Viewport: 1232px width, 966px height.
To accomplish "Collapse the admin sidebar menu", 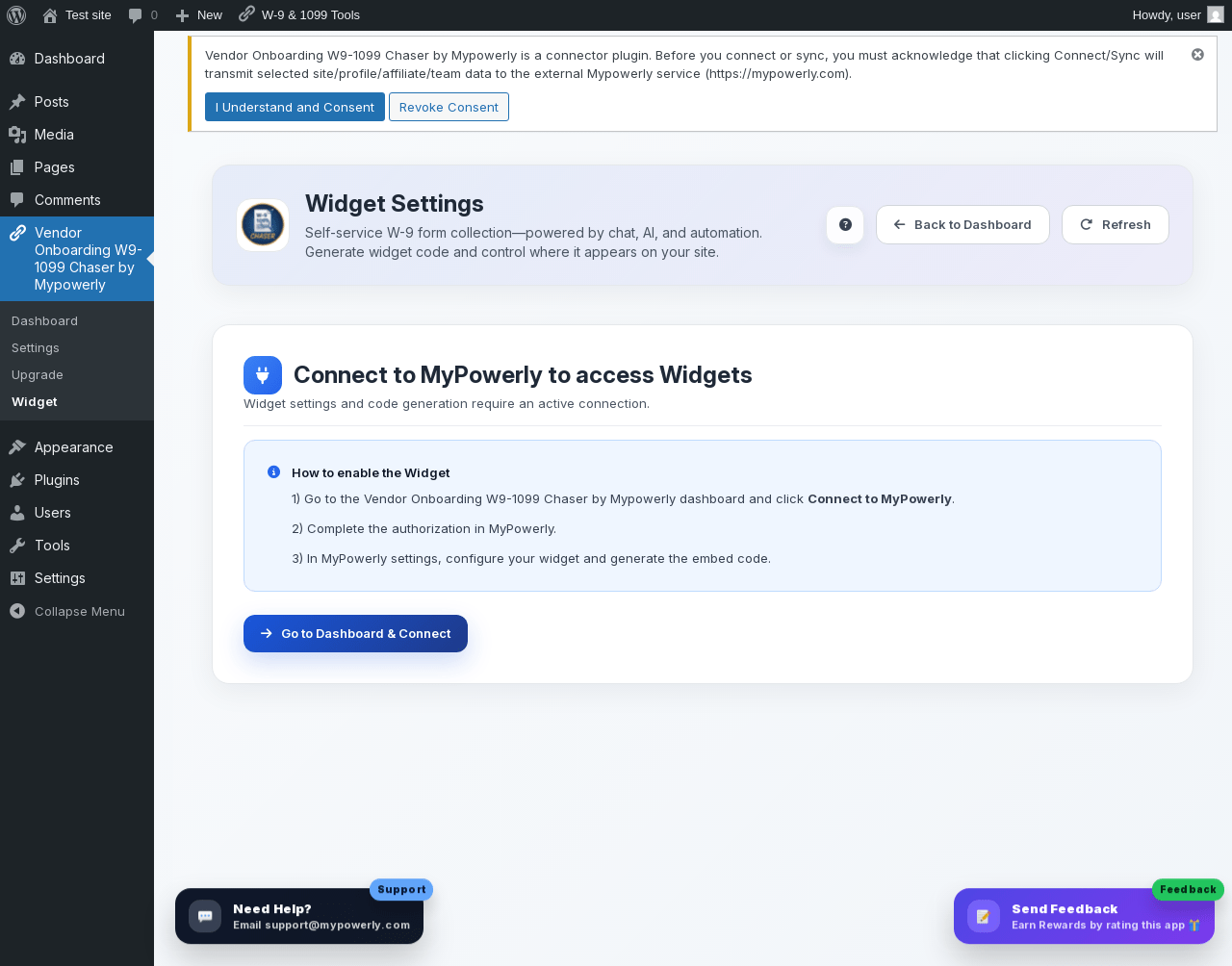I will click(67, 611).
